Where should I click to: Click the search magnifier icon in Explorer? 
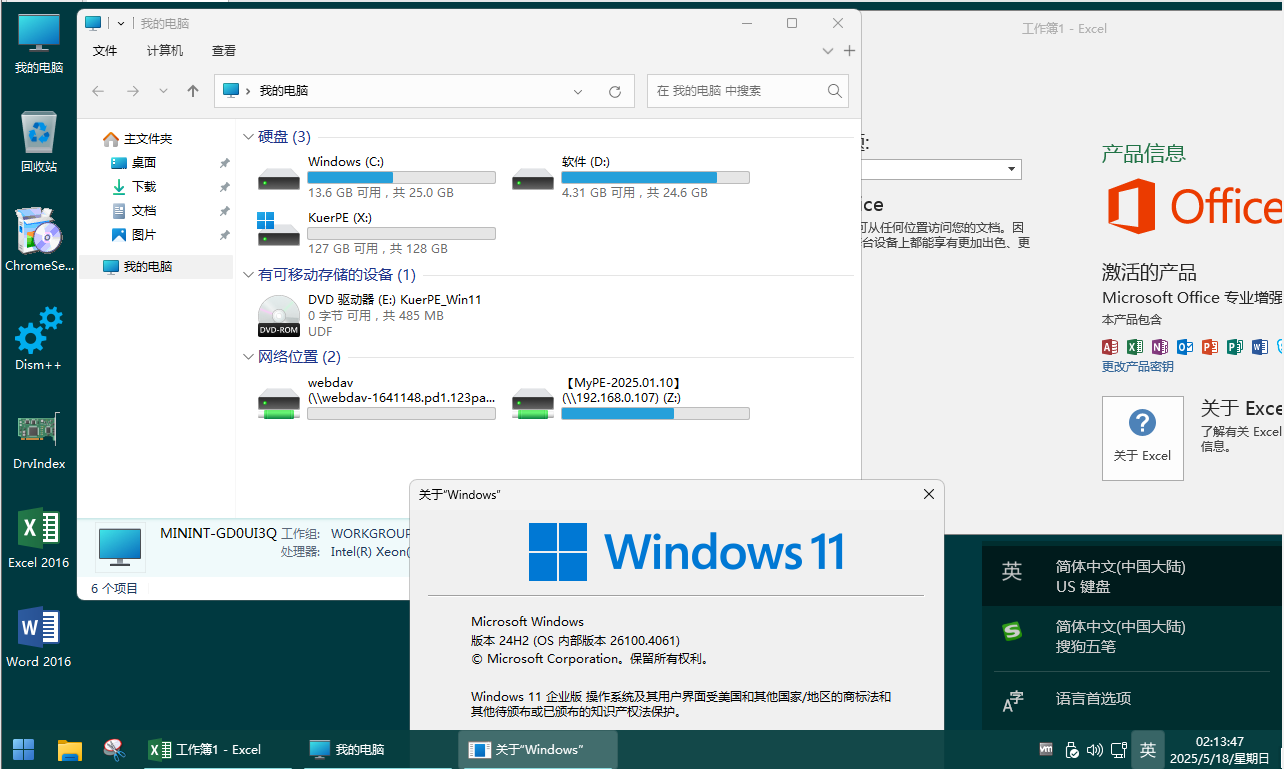tap(835, 91)
